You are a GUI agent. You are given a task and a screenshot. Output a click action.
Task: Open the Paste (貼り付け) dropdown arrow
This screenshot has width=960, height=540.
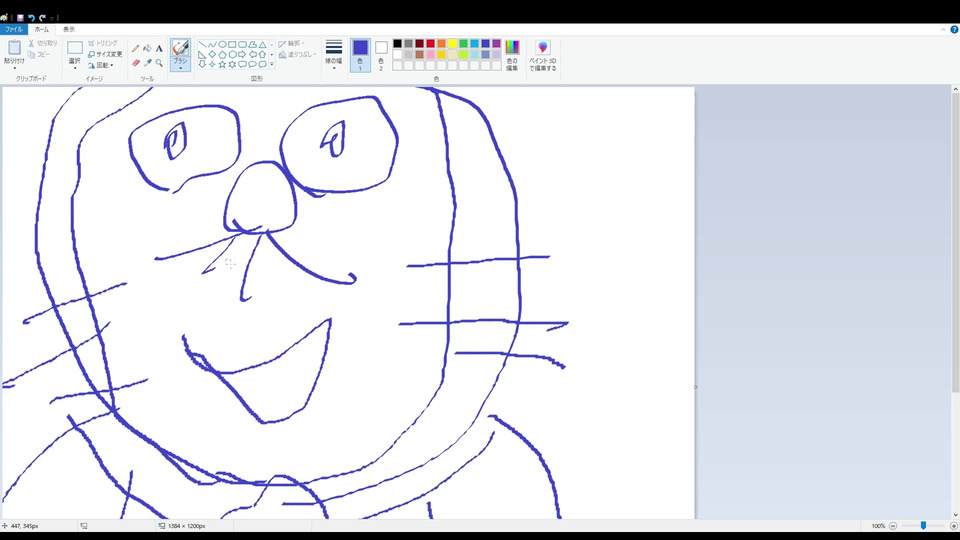click(14, 69)
